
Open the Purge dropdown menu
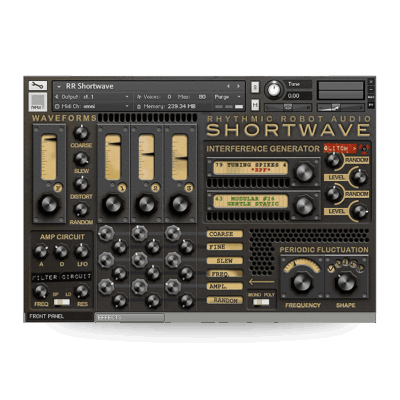point(227,97)
